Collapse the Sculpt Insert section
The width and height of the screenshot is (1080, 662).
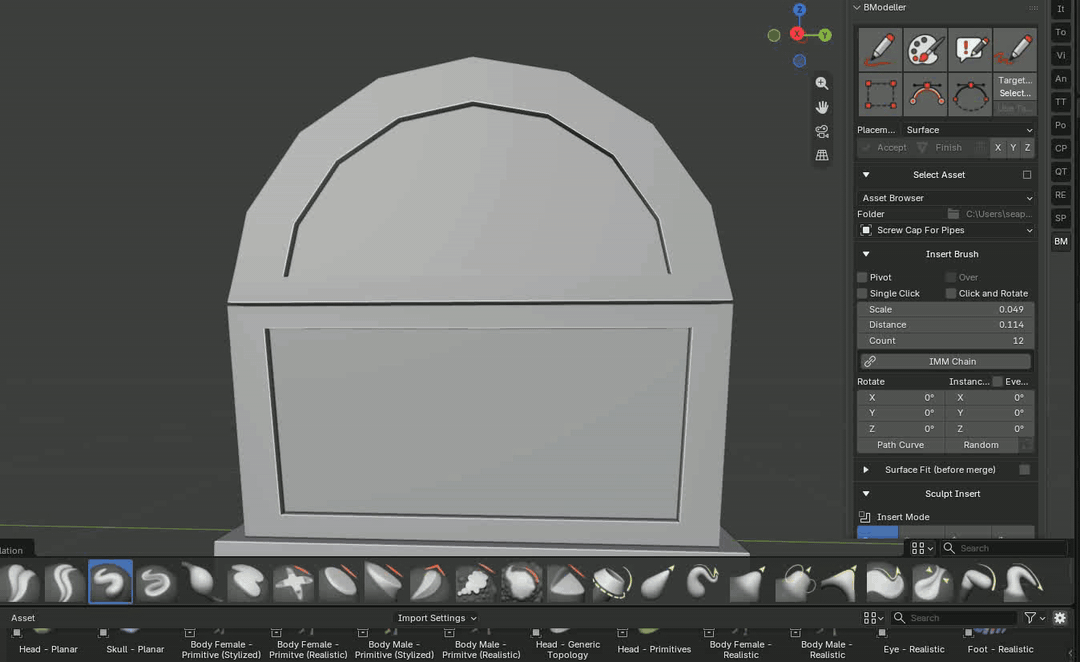(866, 494)
